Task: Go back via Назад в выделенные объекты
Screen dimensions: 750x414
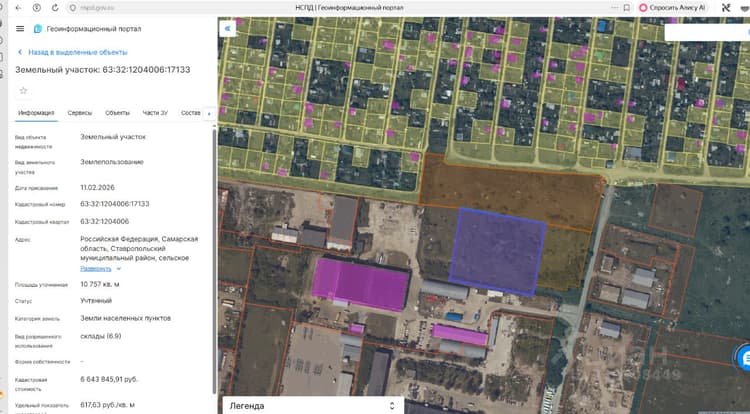Action: point(73,52)
